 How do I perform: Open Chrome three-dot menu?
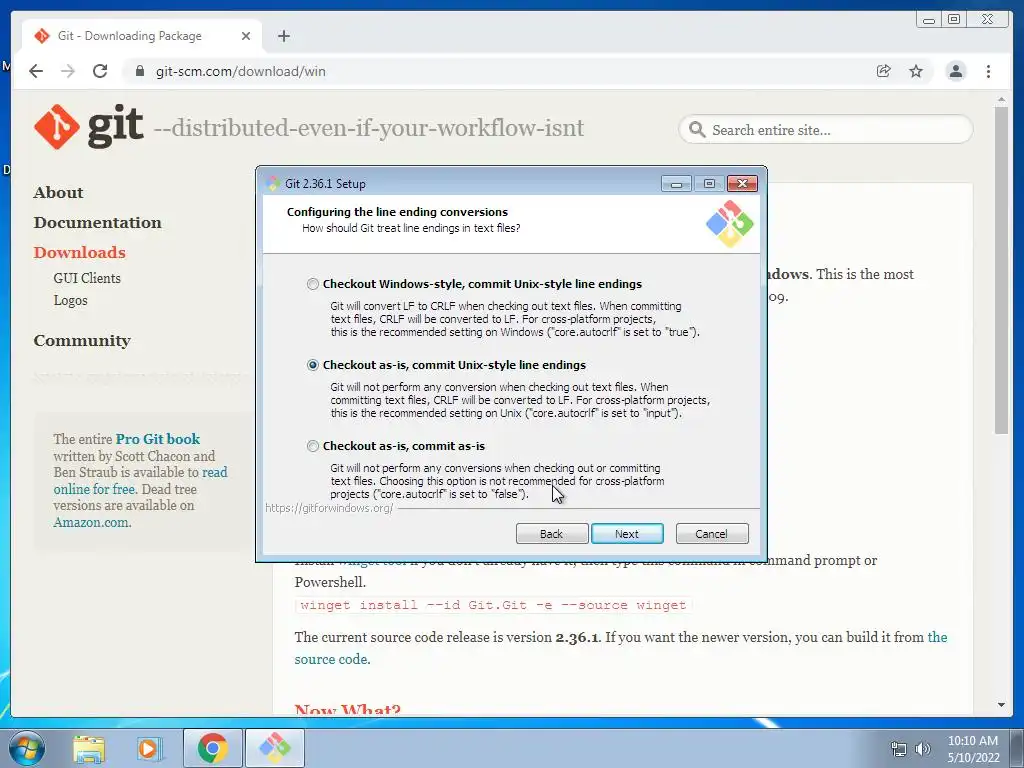pos(989,71)
